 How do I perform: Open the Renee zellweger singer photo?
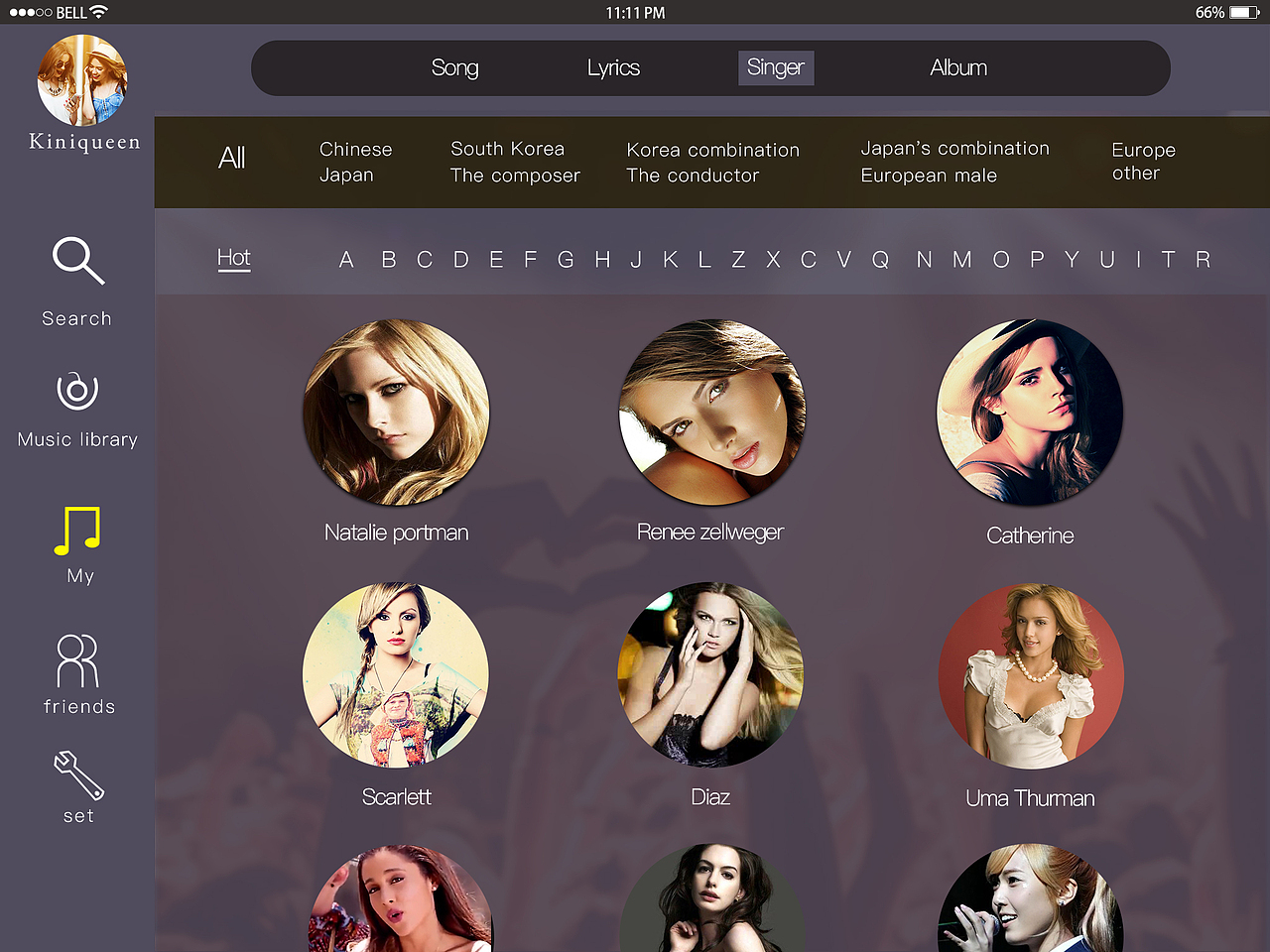pyautogui.click(x=712, y=412)
